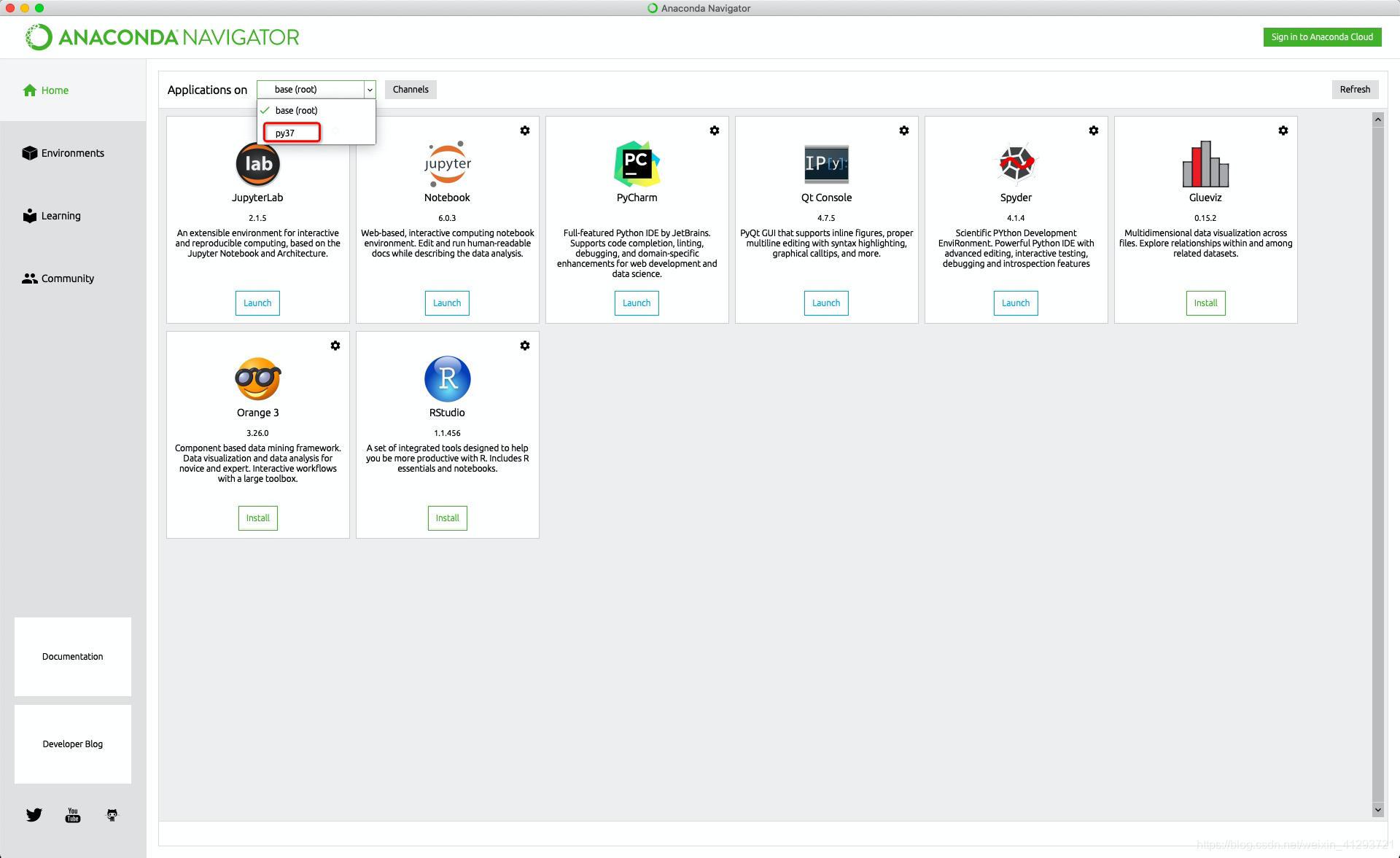Launch JupyterLab

pos(257,303)
